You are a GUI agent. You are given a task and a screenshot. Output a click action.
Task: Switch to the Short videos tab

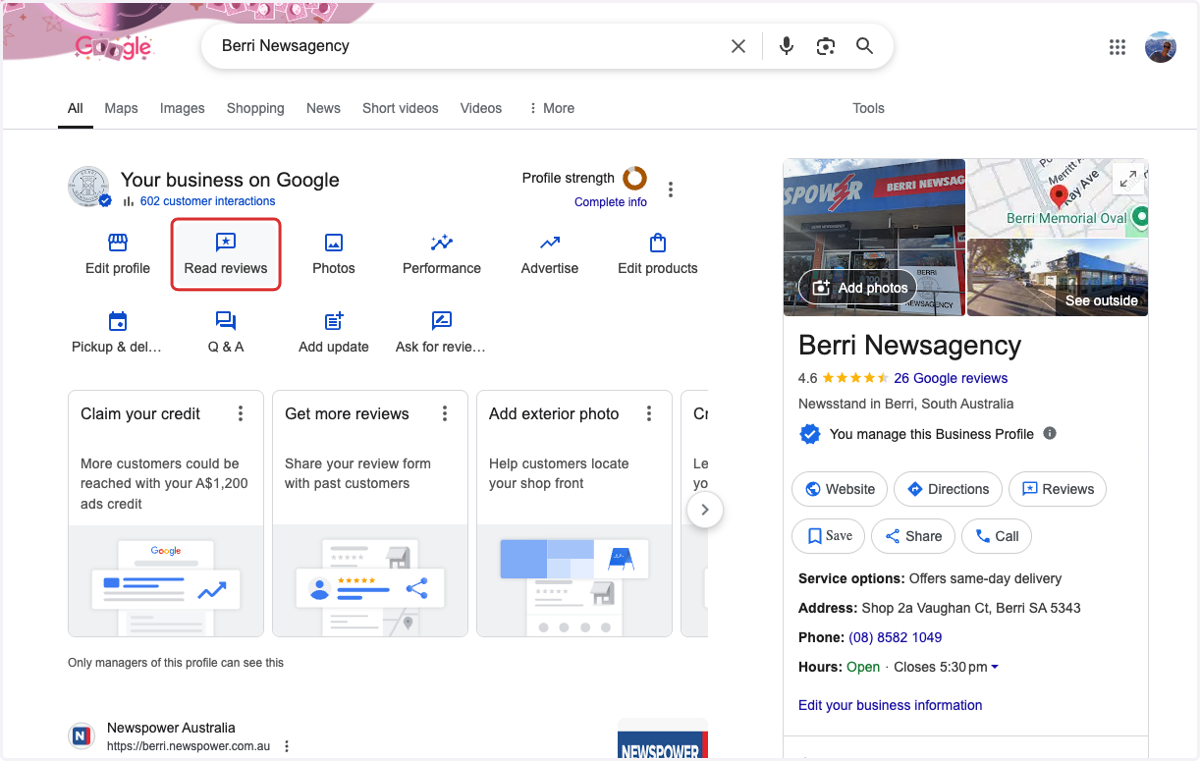pos(400,108)
